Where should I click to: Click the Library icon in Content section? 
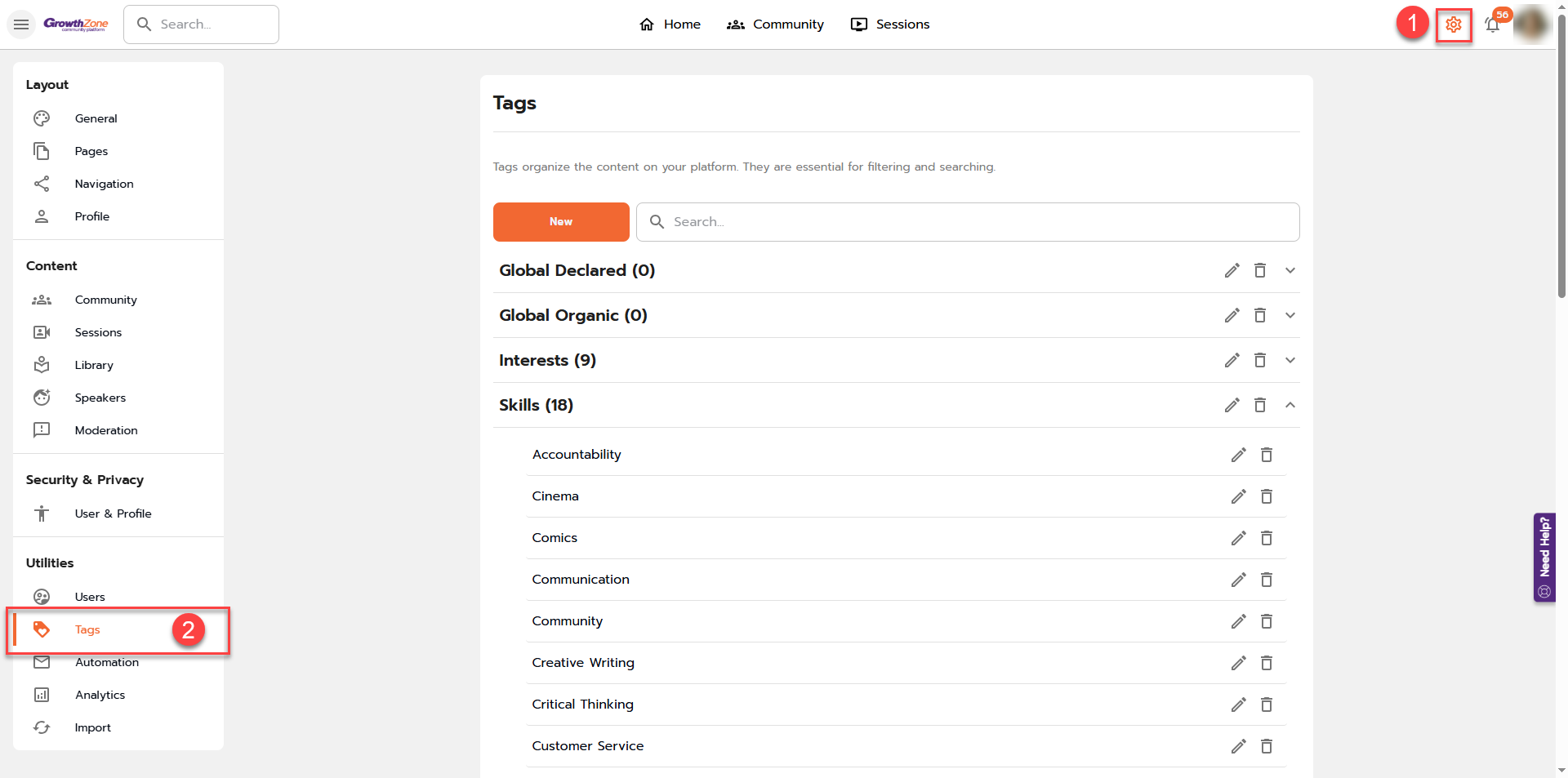click(42, 365)
